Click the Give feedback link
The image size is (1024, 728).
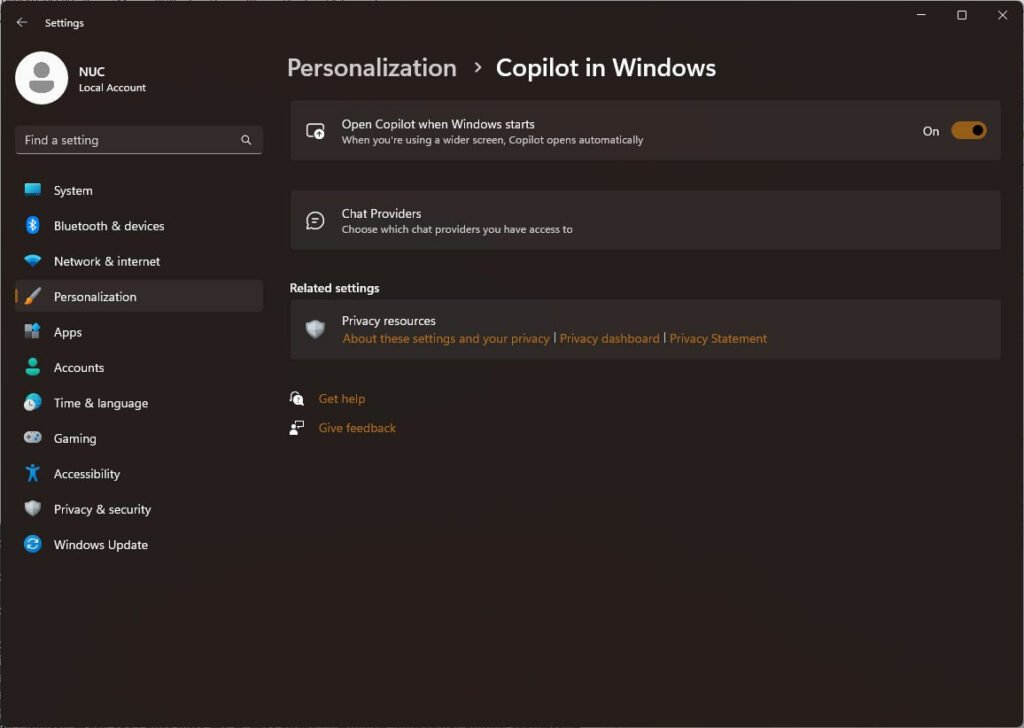click(357, 428)
